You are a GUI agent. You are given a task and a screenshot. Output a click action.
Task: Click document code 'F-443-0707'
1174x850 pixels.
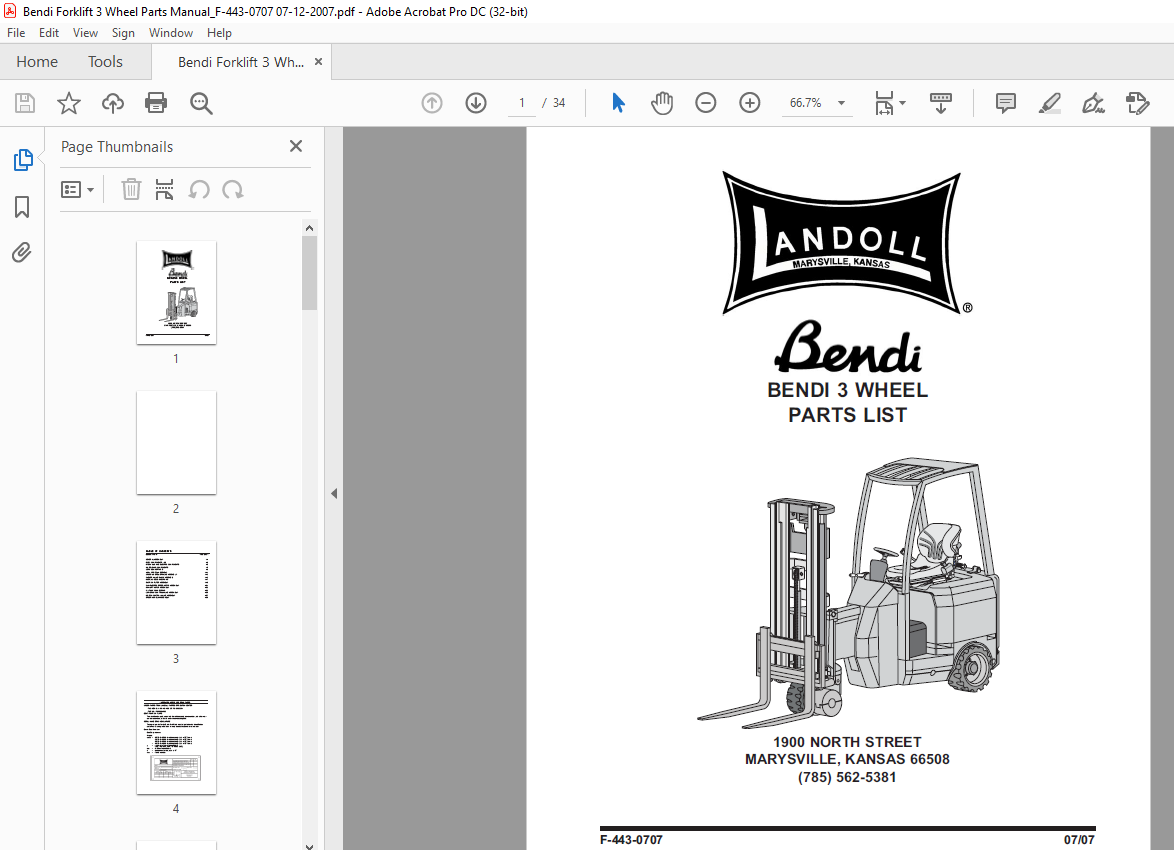pos(631,840)
